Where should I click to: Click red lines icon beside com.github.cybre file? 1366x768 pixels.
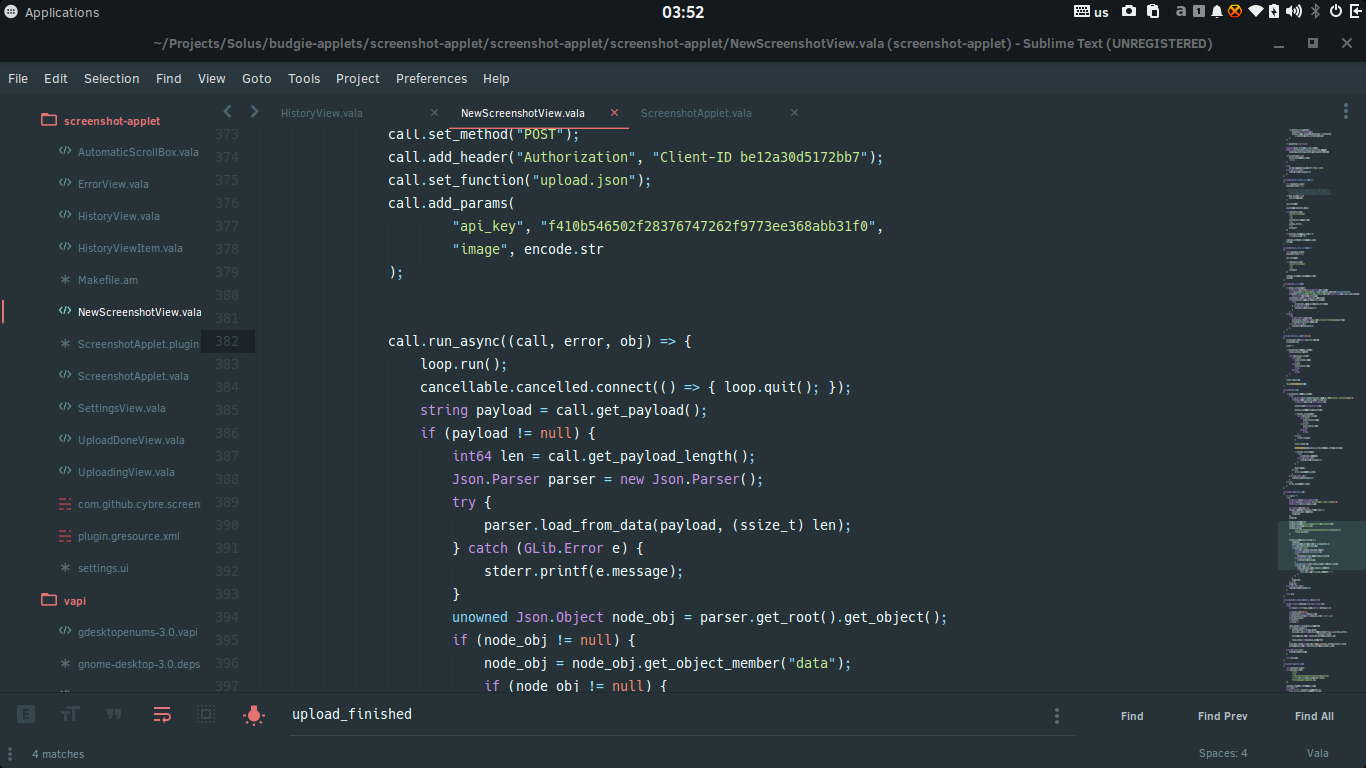(65, 504)
